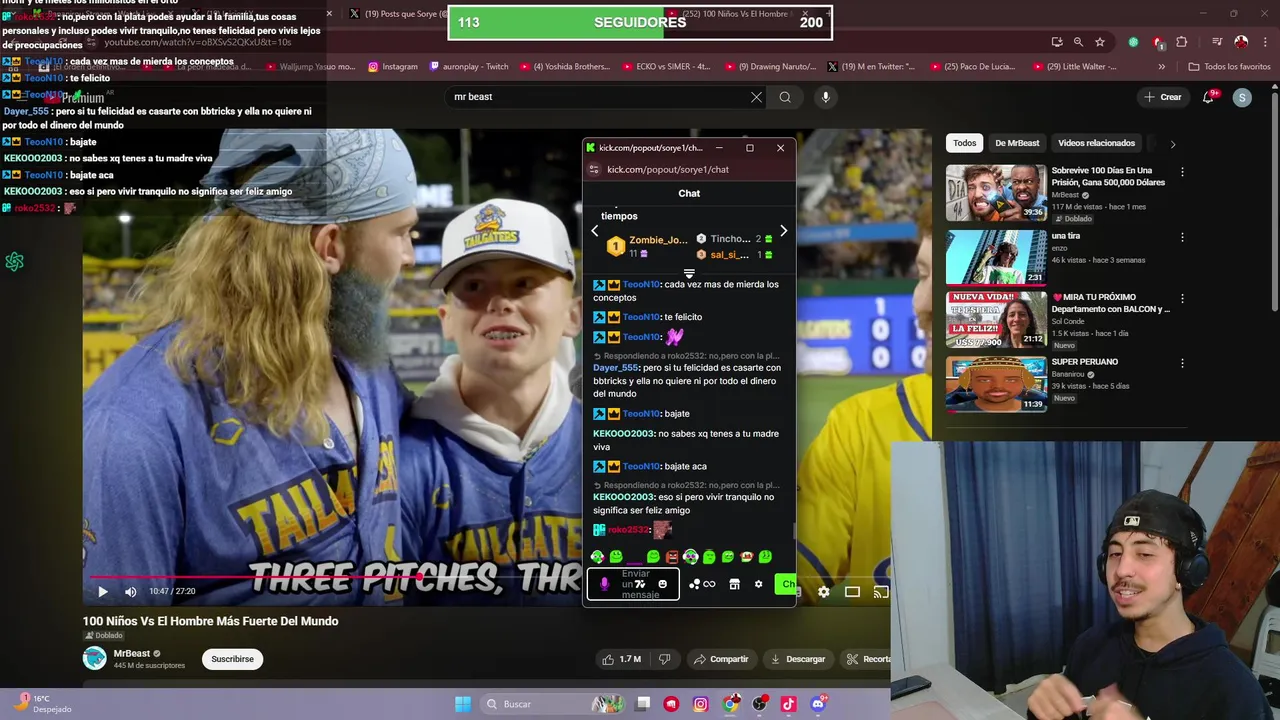Search YouTube with magnifier button
The width and height of the screenshot is (1280, 720).
785,97
